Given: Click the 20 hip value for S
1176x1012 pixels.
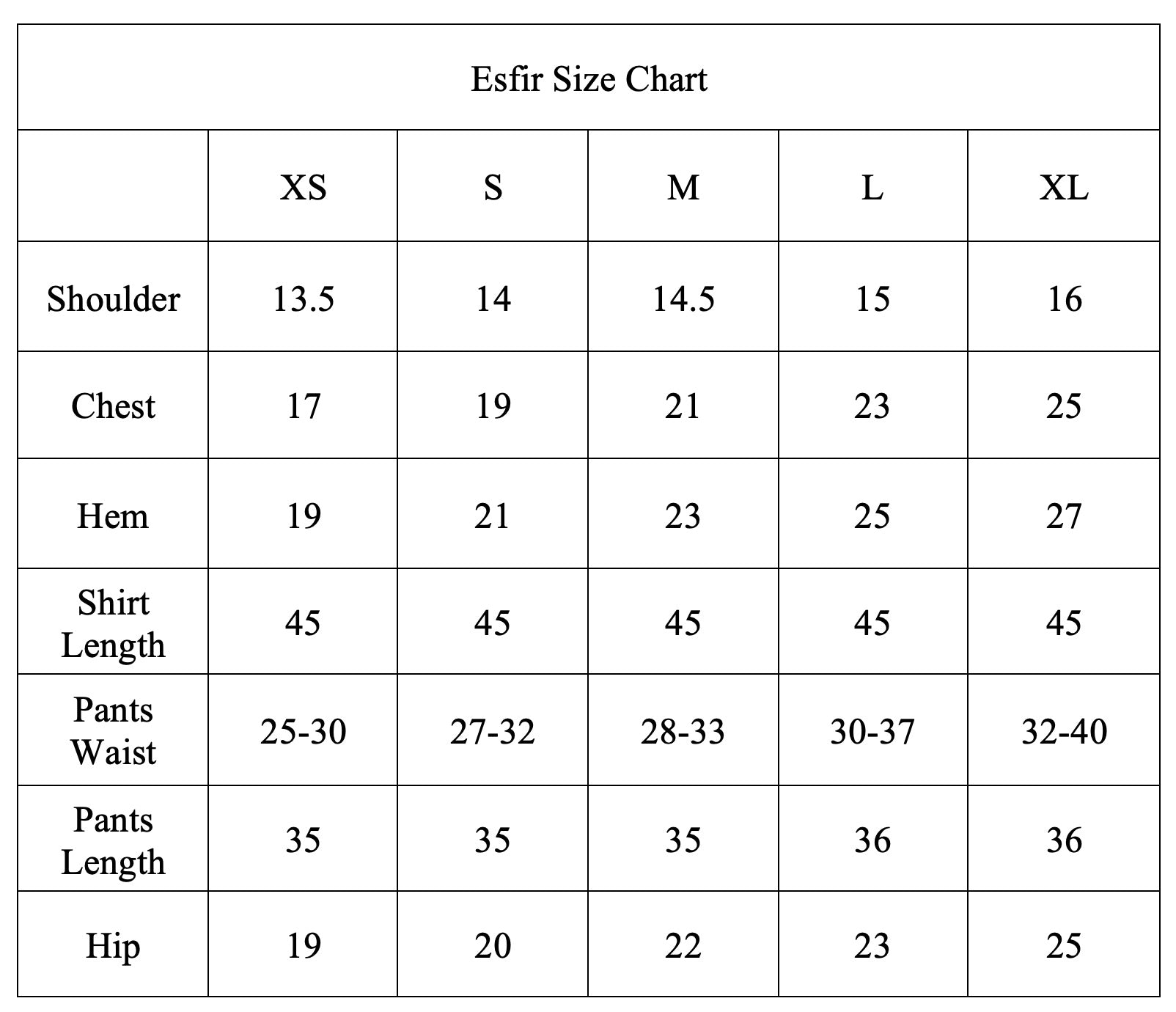Looking at the screenshot, I should coord(493,945).
